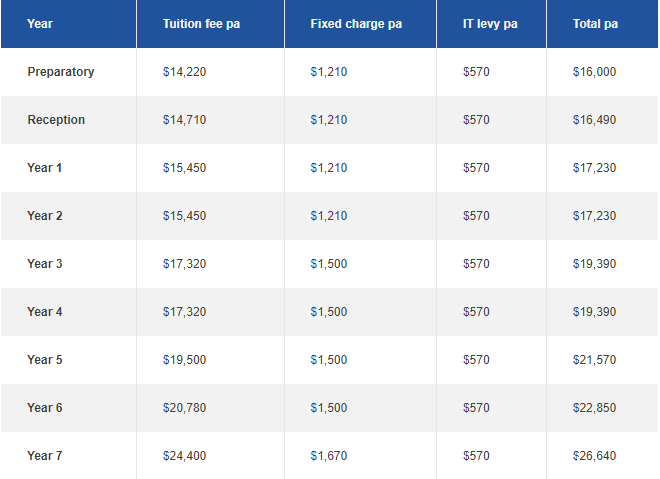Click the Year column header
The width and height of the screenshot is (660, 479).
[40, 24]
